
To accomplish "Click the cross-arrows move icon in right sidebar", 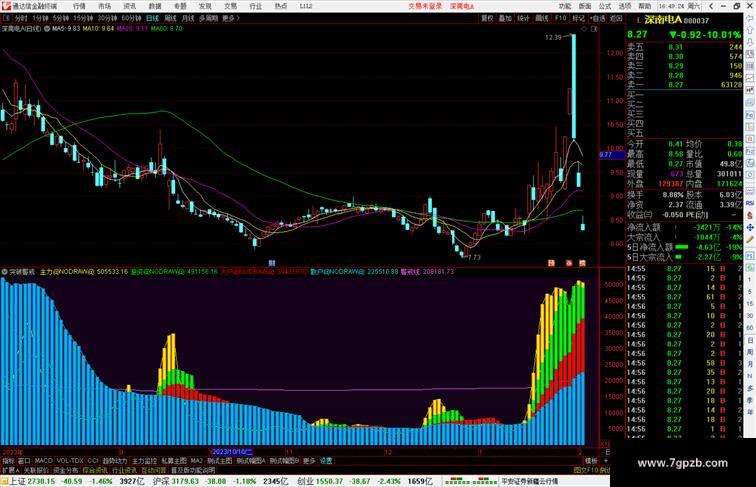I will click(x=750, y=228).
